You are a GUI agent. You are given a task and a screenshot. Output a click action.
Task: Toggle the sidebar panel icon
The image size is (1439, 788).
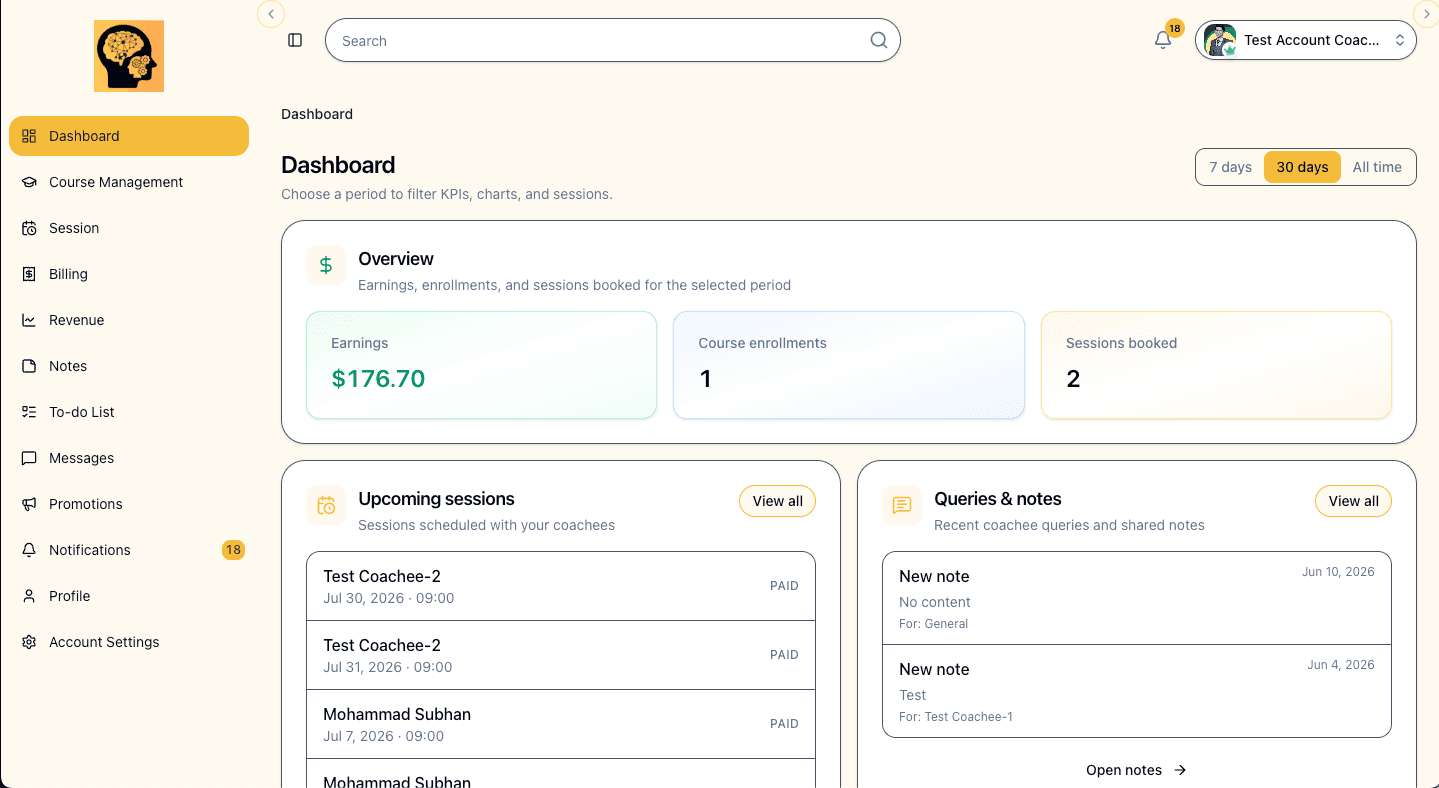tap(295, 40)
